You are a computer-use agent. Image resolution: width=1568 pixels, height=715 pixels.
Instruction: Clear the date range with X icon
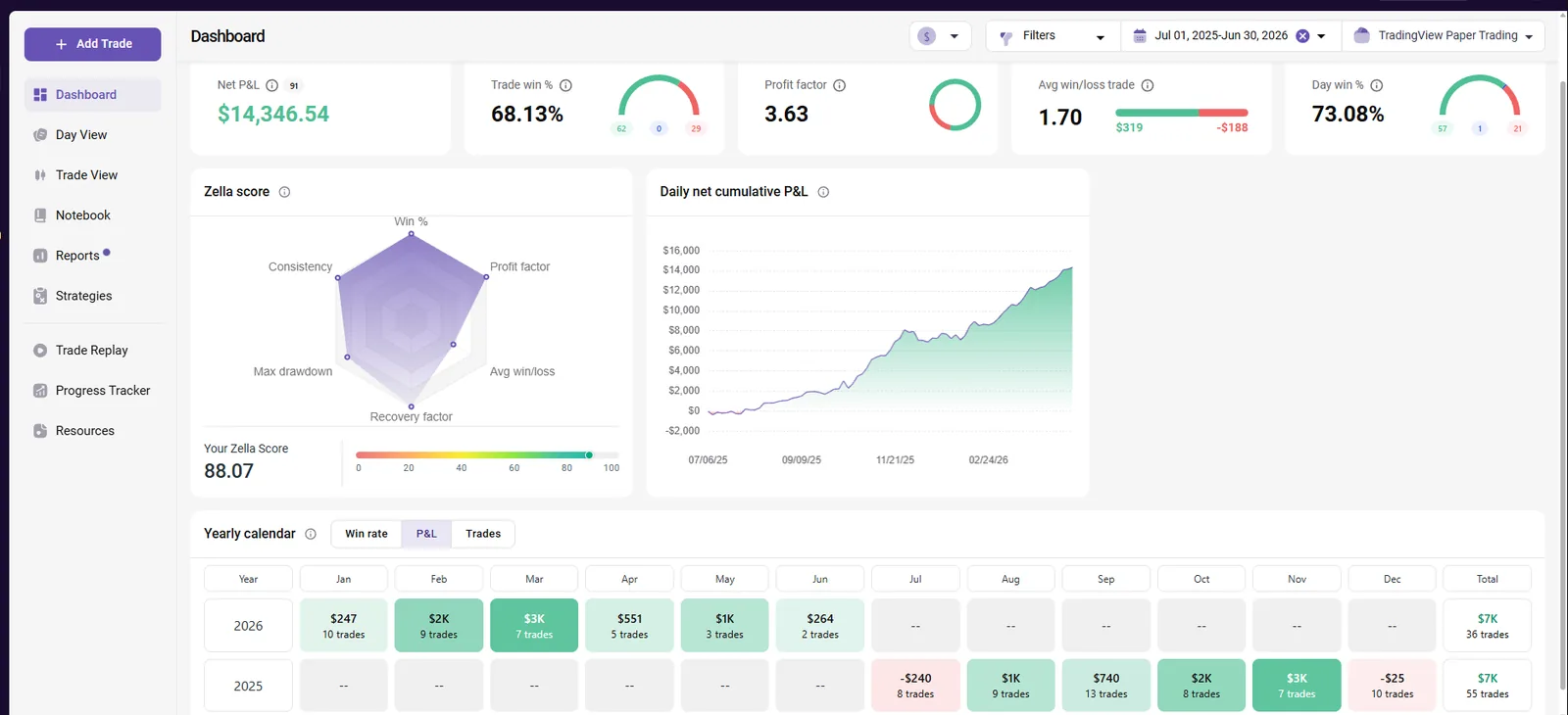click(1302, 36)
